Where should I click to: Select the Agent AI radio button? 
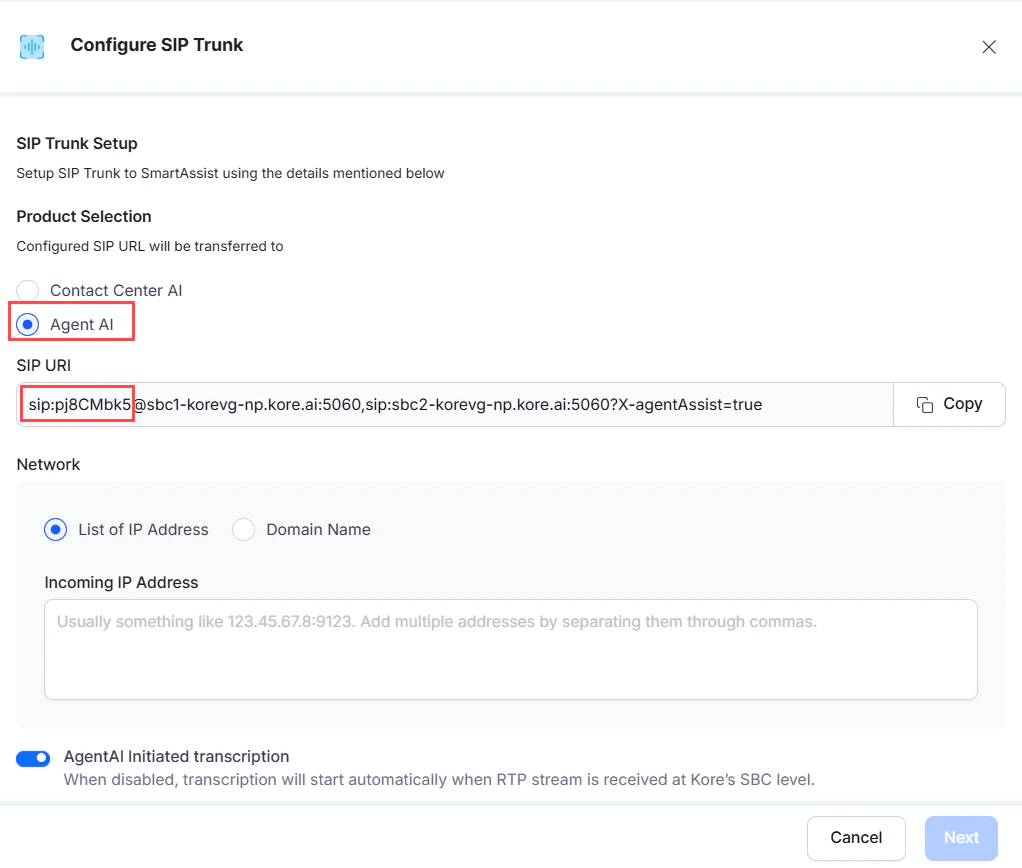[27, 322]
